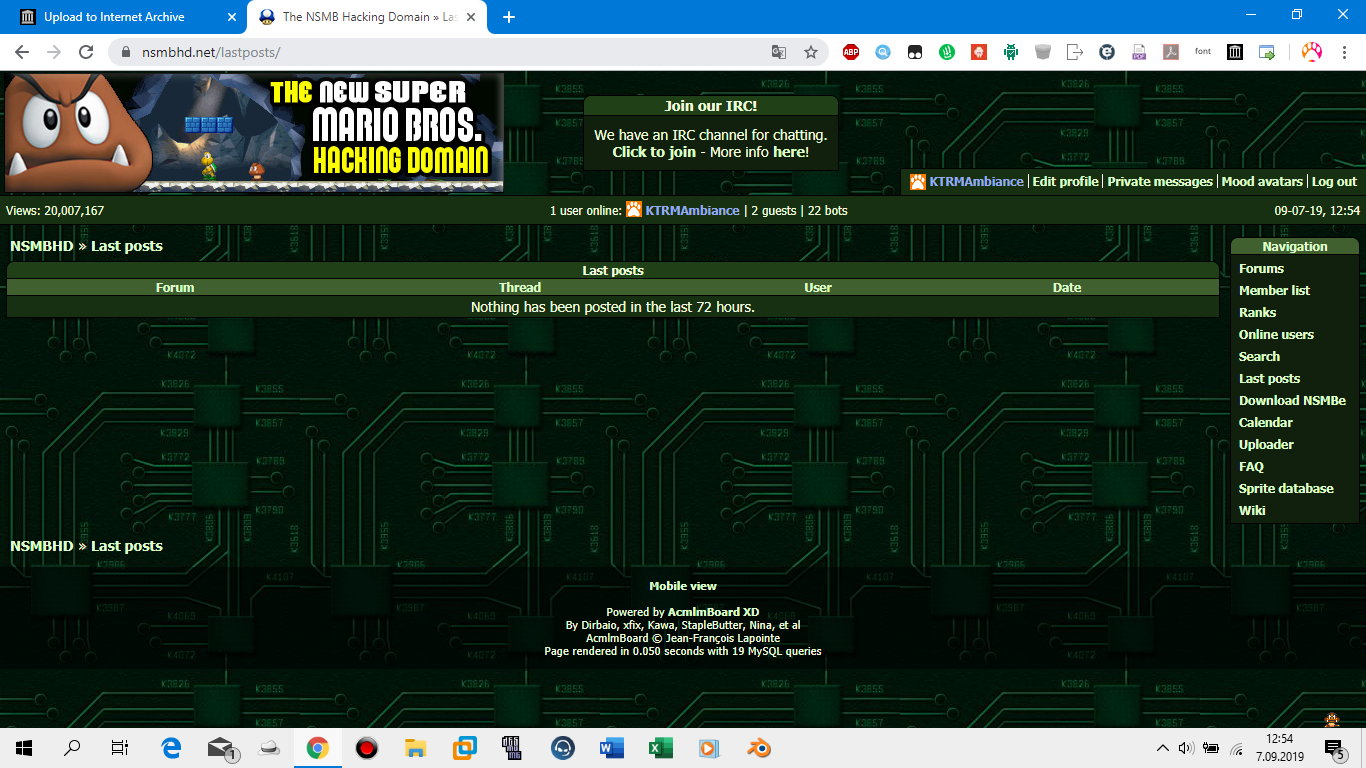Select Member list in the Navigation panel

(1274, 290)
